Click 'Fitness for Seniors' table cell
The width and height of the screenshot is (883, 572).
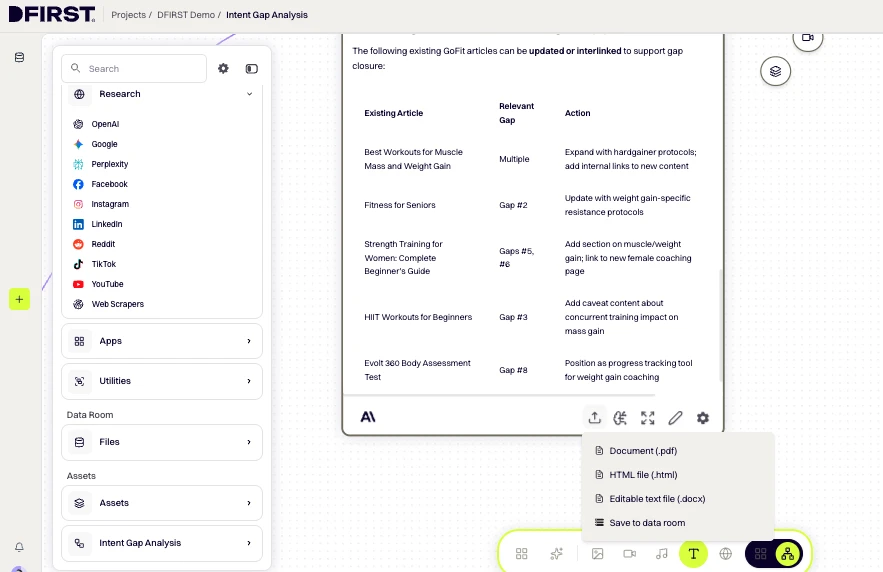[400, 205]
